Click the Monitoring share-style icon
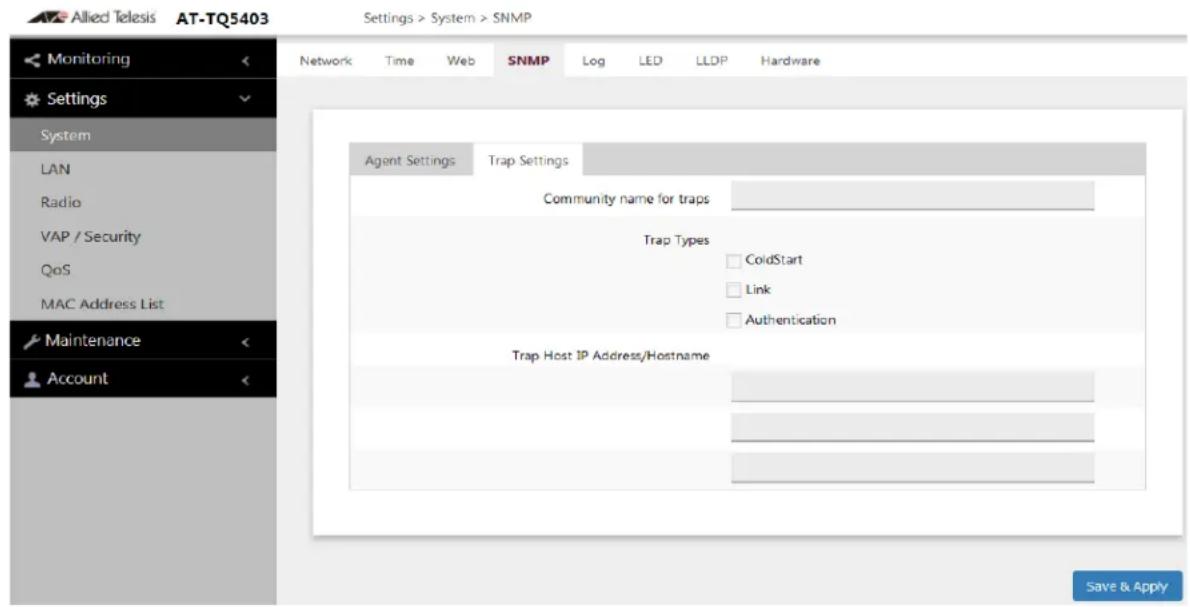Screen dimensions: 1190x607 (x=32, y=60)
